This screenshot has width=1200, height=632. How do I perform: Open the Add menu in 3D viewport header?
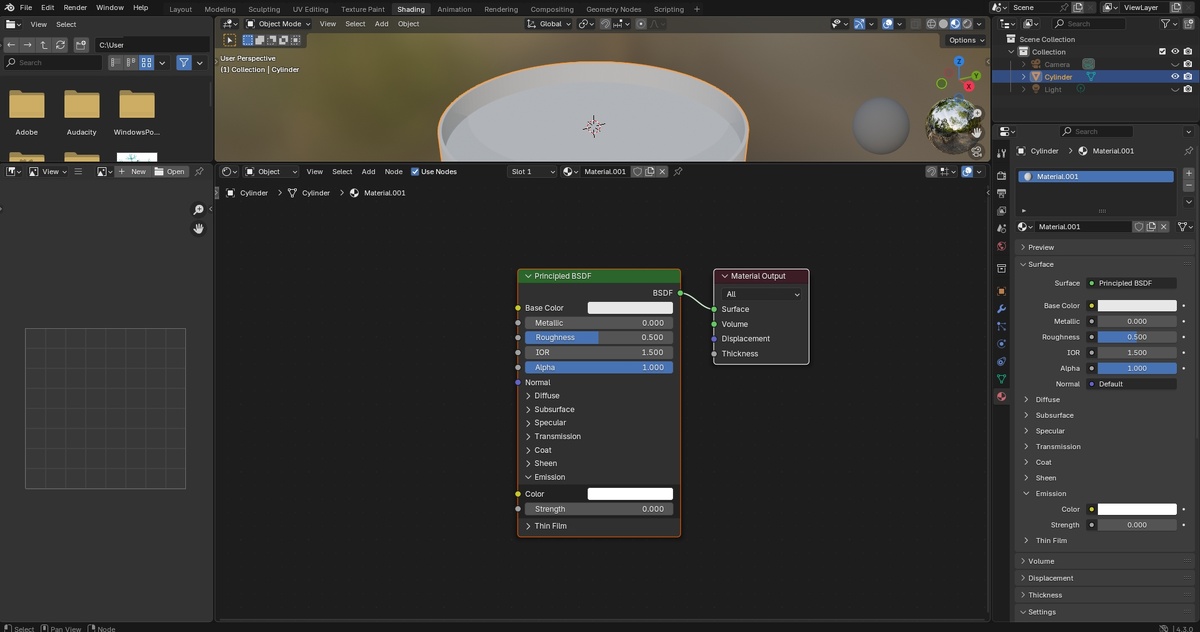pyautogui.click(x=381, y=24)
